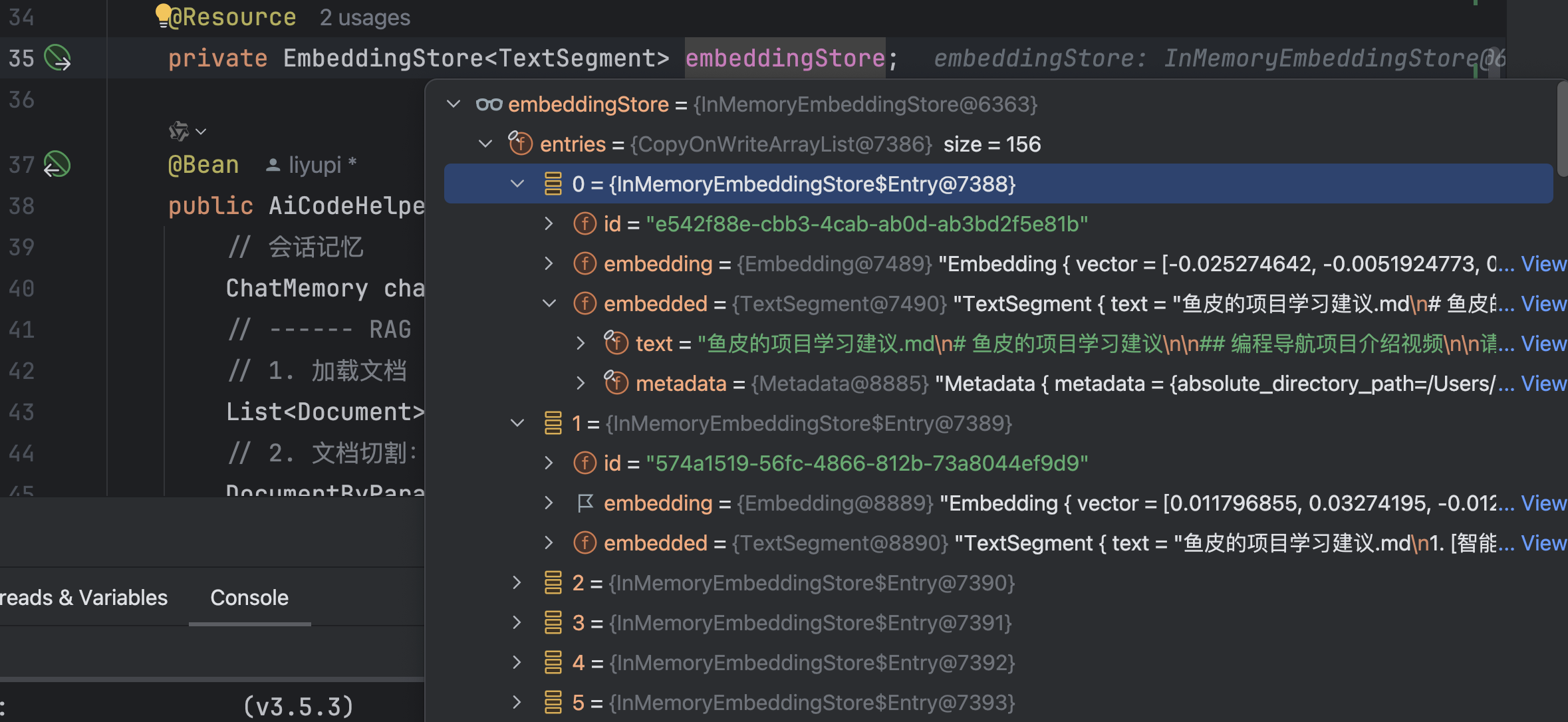Image resolution: width=1568 pixels, height=722 pixels.
Task: Collapse the embedded TextSegment@7490 node
Action: pos(549,304)
